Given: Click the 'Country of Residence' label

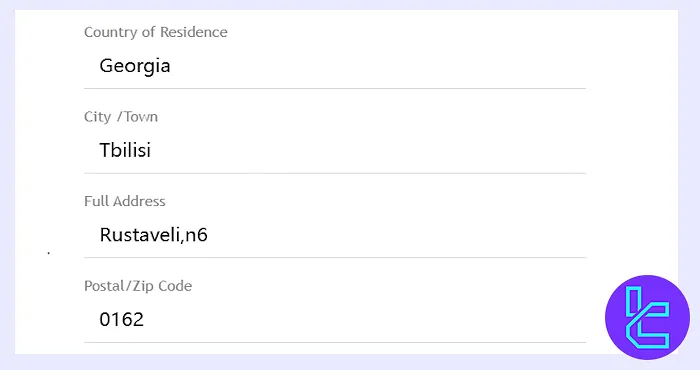Looking at the screenshot, I should (156, 32).
